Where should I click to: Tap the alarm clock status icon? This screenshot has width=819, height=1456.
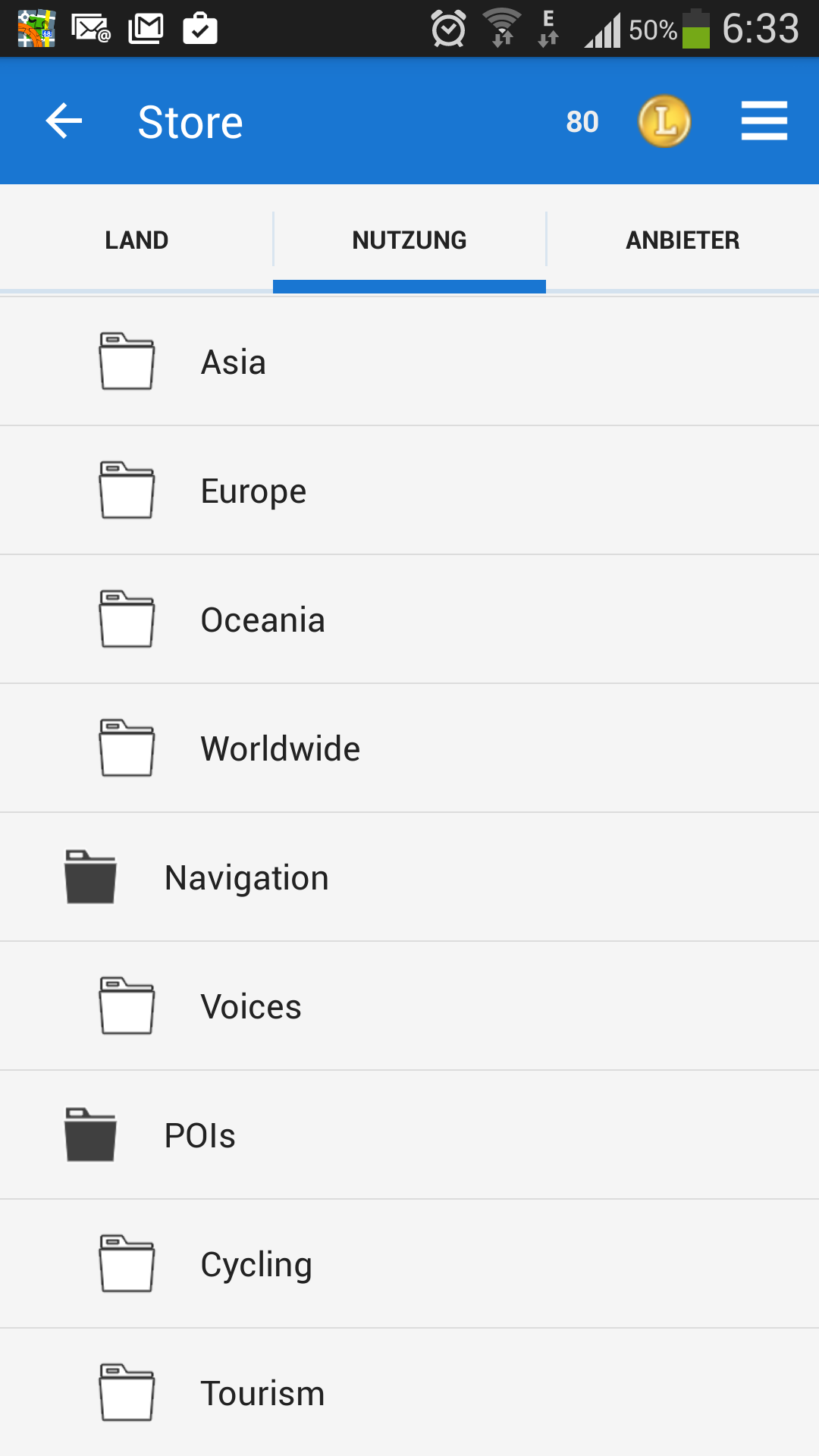(448, 30)
